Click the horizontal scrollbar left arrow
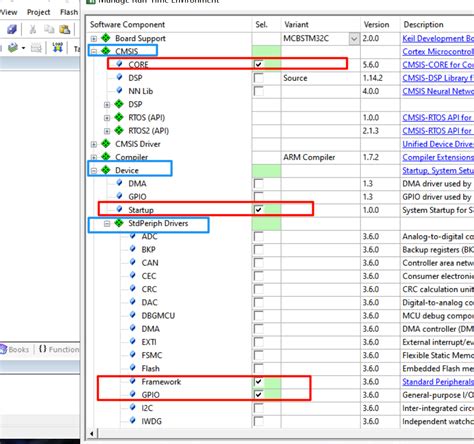Image resolution: width=474 pixels, height=444 pixels. click(x=92, y=434)
